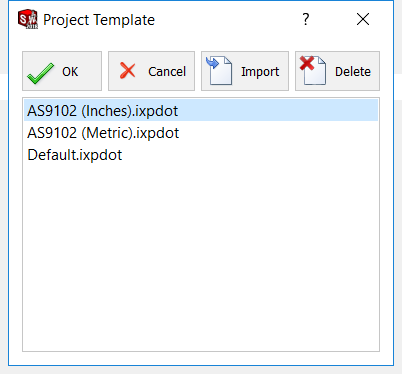Click the Import page icon with blue arrow
This screenshot has height=374, width=402.
tap(219, 70)
